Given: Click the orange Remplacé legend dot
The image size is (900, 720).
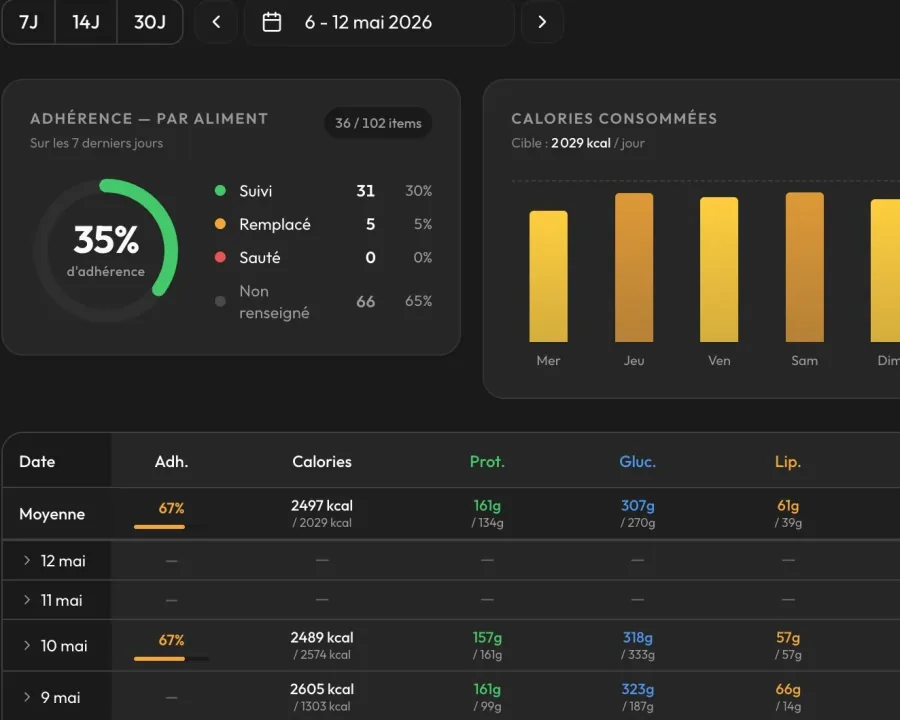Looking at the screenshot, I should click(x=220, y=224).
